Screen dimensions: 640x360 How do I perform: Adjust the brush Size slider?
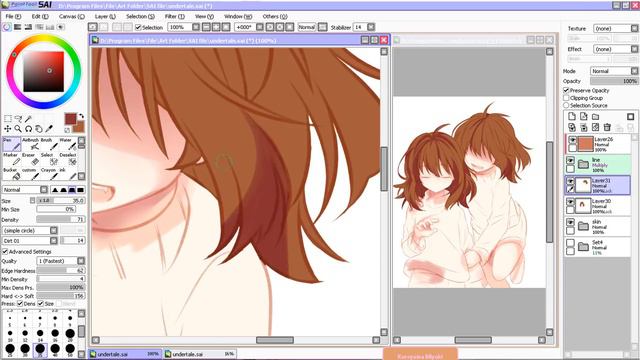point(60,200)
